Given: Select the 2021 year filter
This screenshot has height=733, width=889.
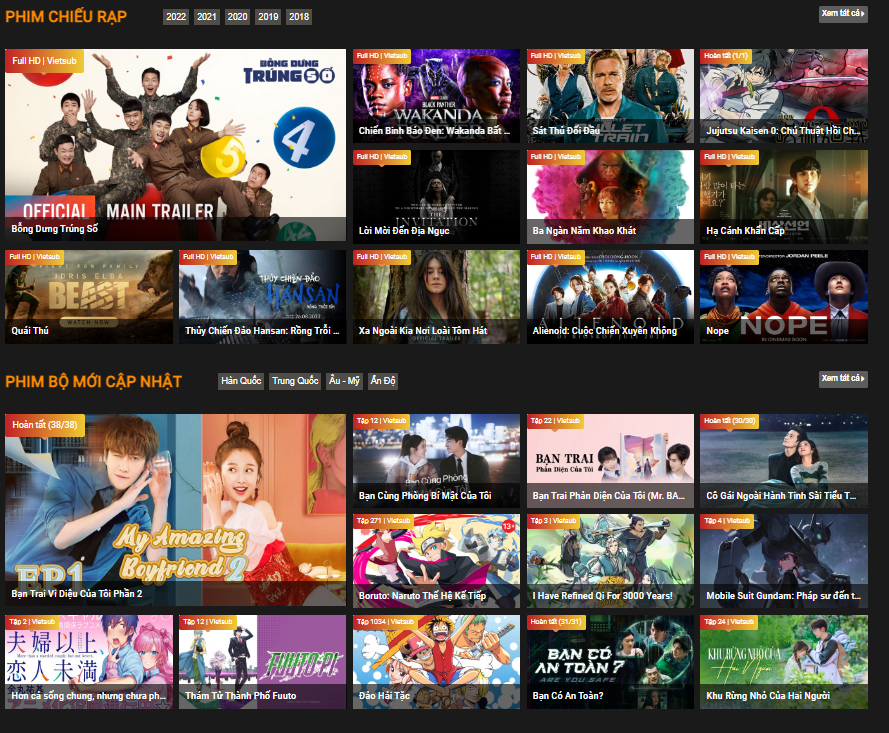Looking at the screenshot, I should [206, 16].
